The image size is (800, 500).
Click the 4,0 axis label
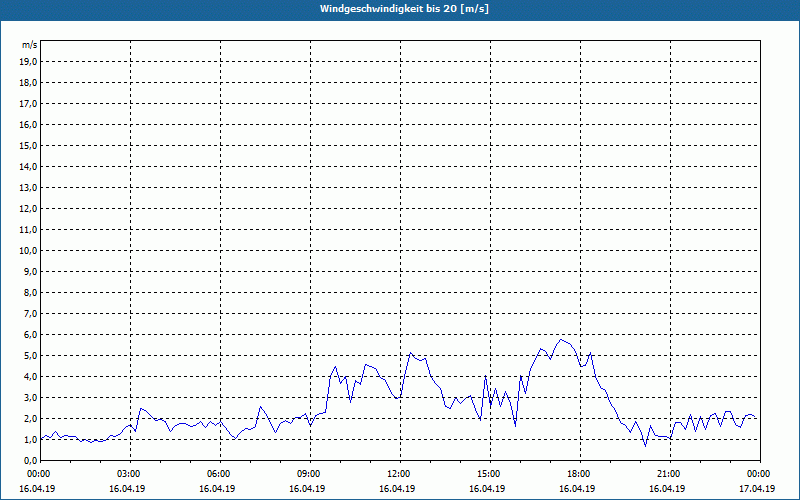31,377
